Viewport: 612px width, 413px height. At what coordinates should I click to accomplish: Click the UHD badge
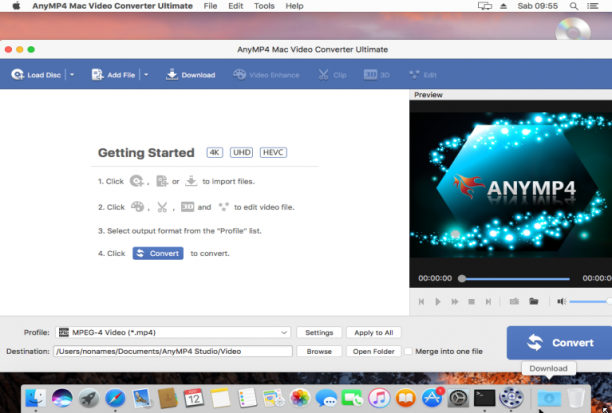(242, 152)
